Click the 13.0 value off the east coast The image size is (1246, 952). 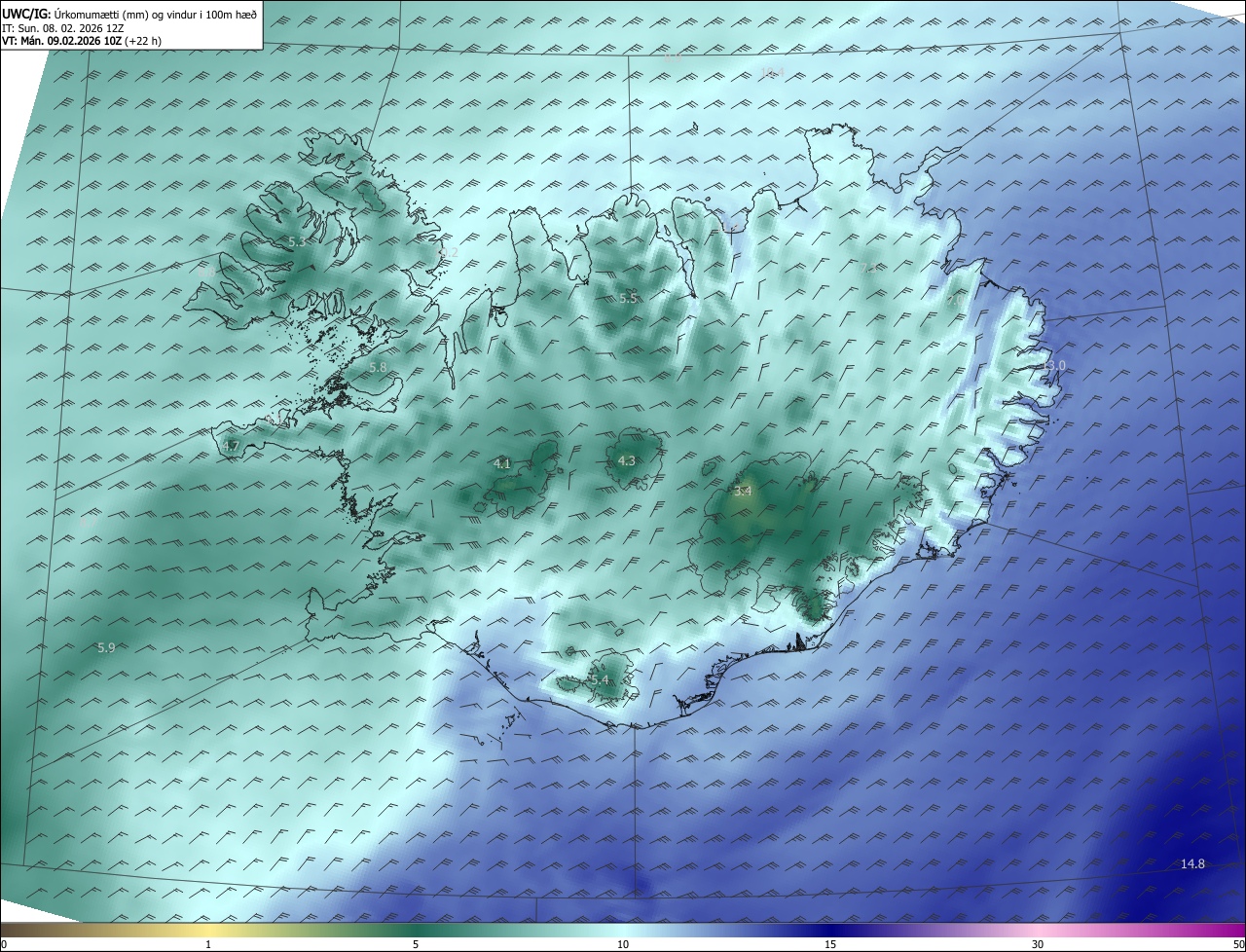tap(1054, 365)
